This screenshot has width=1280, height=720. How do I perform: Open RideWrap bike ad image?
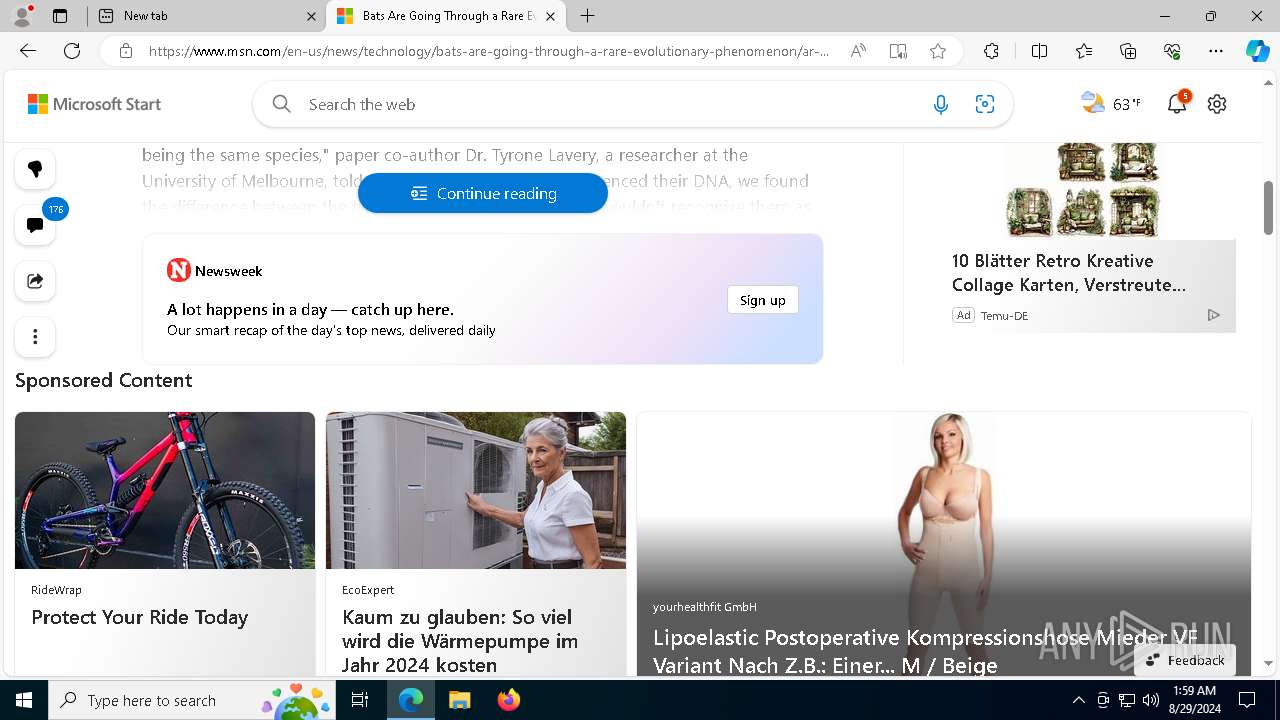point(165,490)
